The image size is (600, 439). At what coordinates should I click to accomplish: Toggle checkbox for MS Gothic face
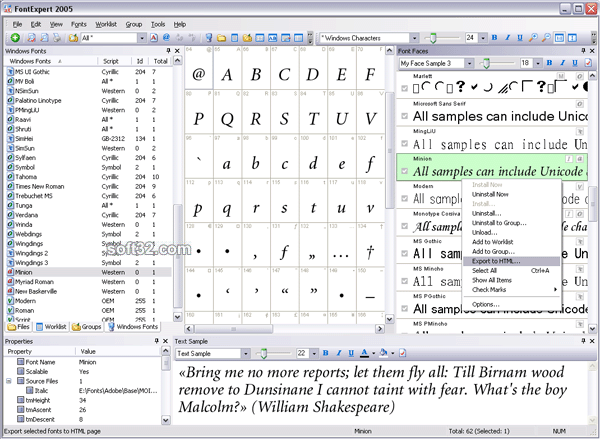coord(404,253)
